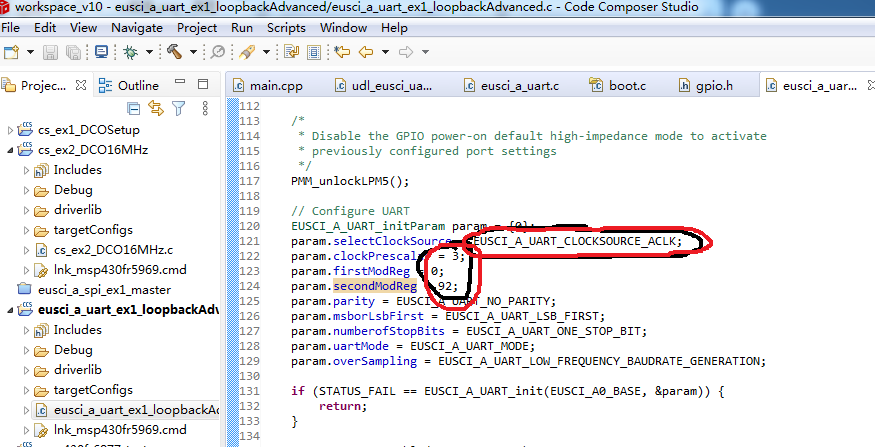This screenshot has width=875, height=447.
Task: Maximize the Project Explorer panel
Action: pos(203,84)
